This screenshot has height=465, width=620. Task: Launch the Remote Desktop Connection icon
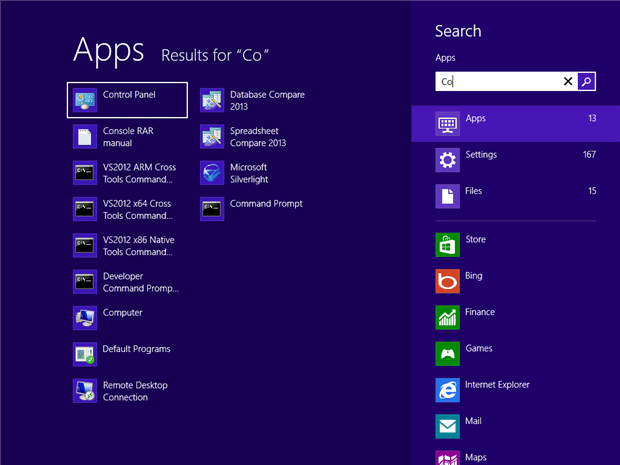(85, 391)
